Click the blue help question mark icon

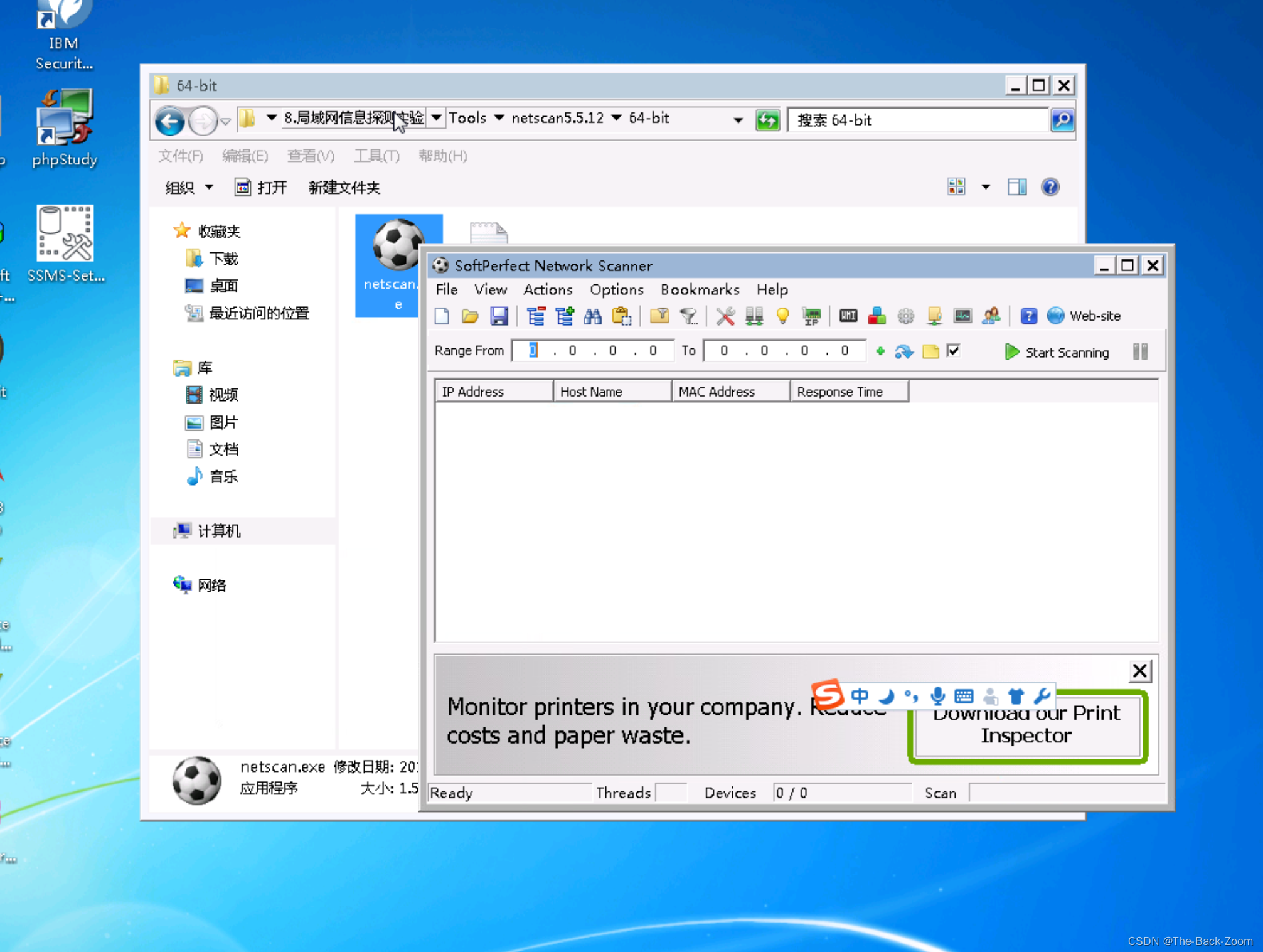[1028, 316]
